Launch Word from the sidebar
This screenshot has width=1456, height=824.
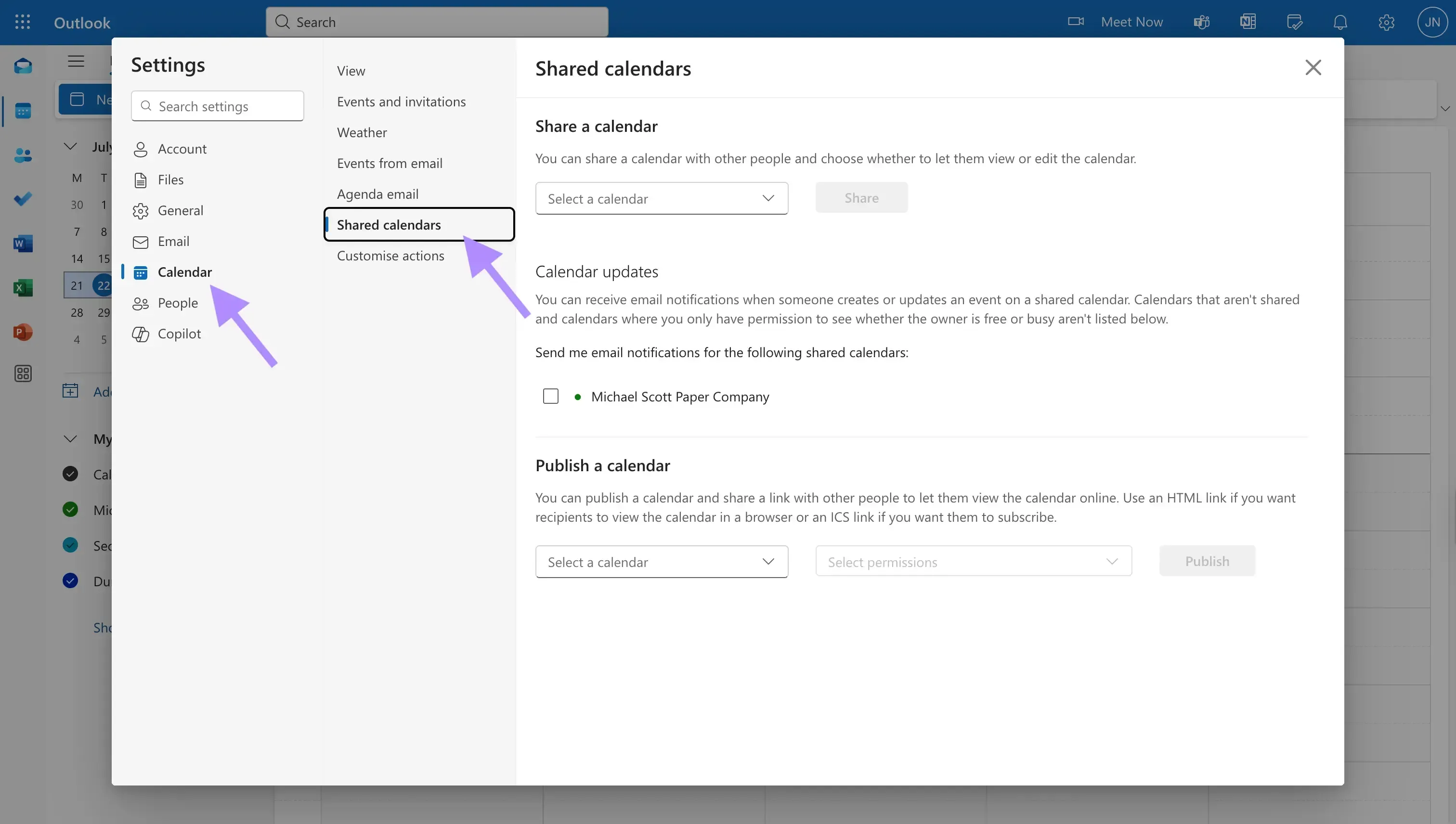click(23, 244)
